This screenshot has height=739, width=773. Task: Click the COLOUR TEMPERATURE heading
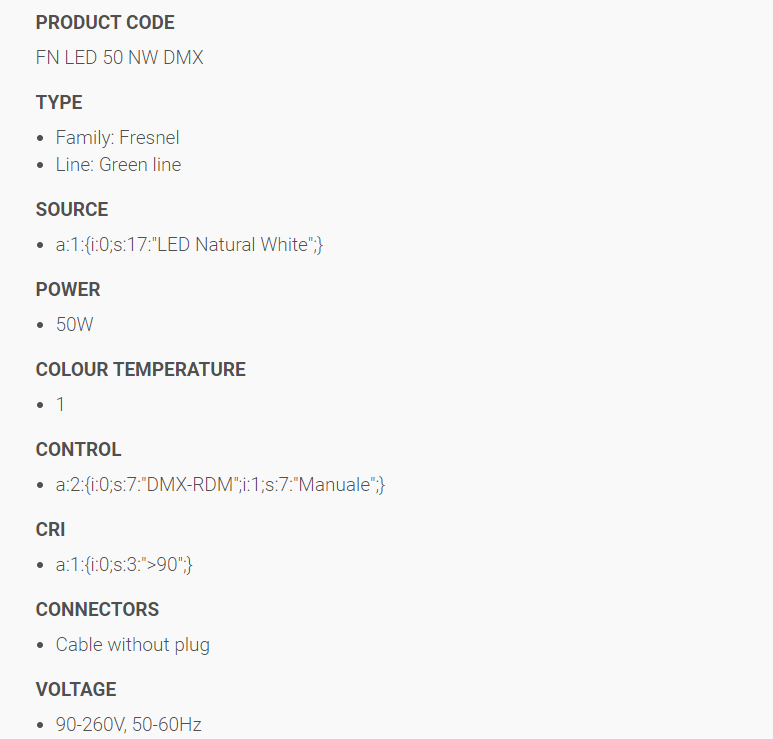(141, 370)
